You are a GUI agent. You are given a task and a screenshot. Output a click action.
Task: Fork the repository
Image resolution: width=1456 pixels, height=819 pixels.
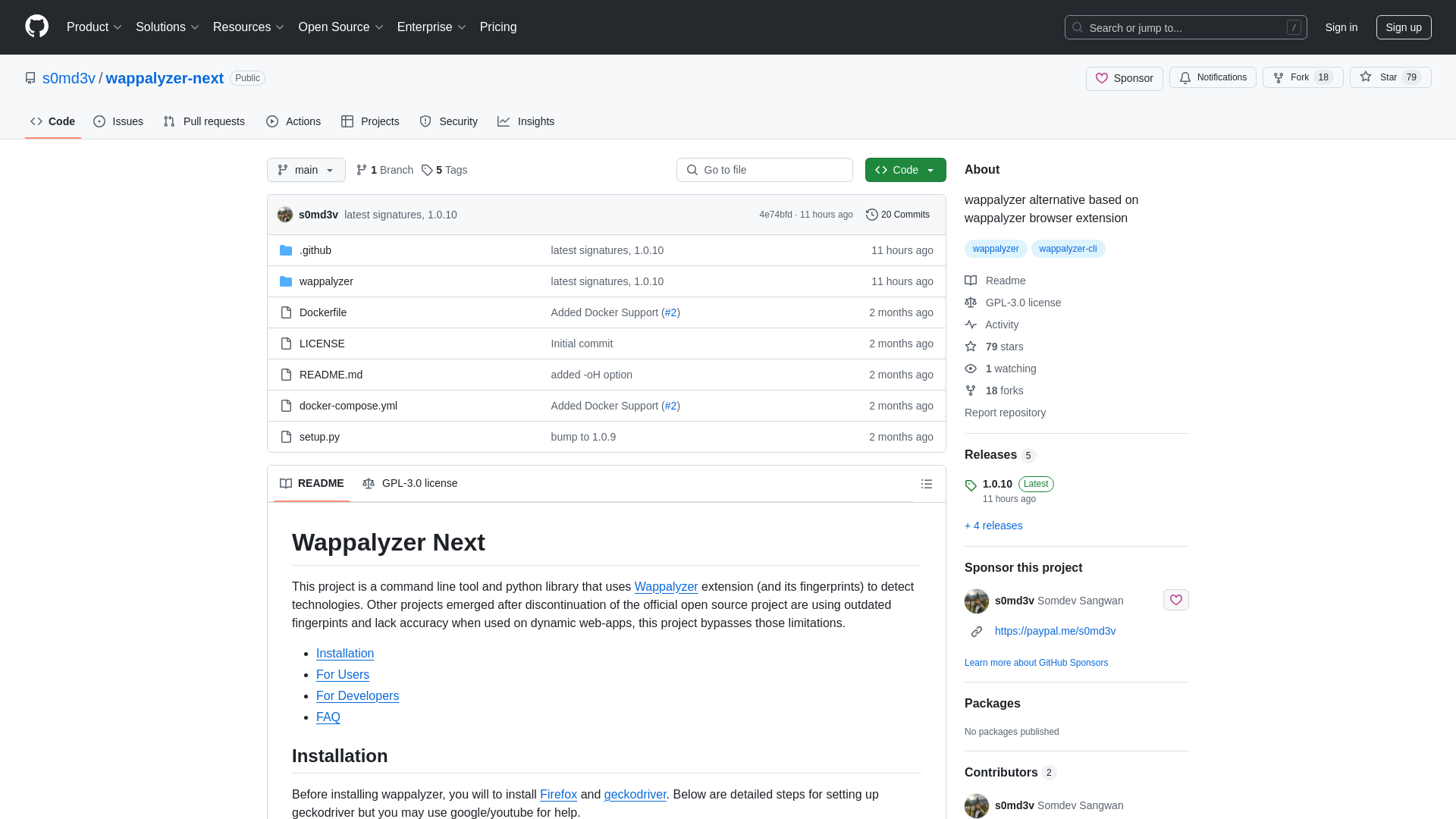1302,77
